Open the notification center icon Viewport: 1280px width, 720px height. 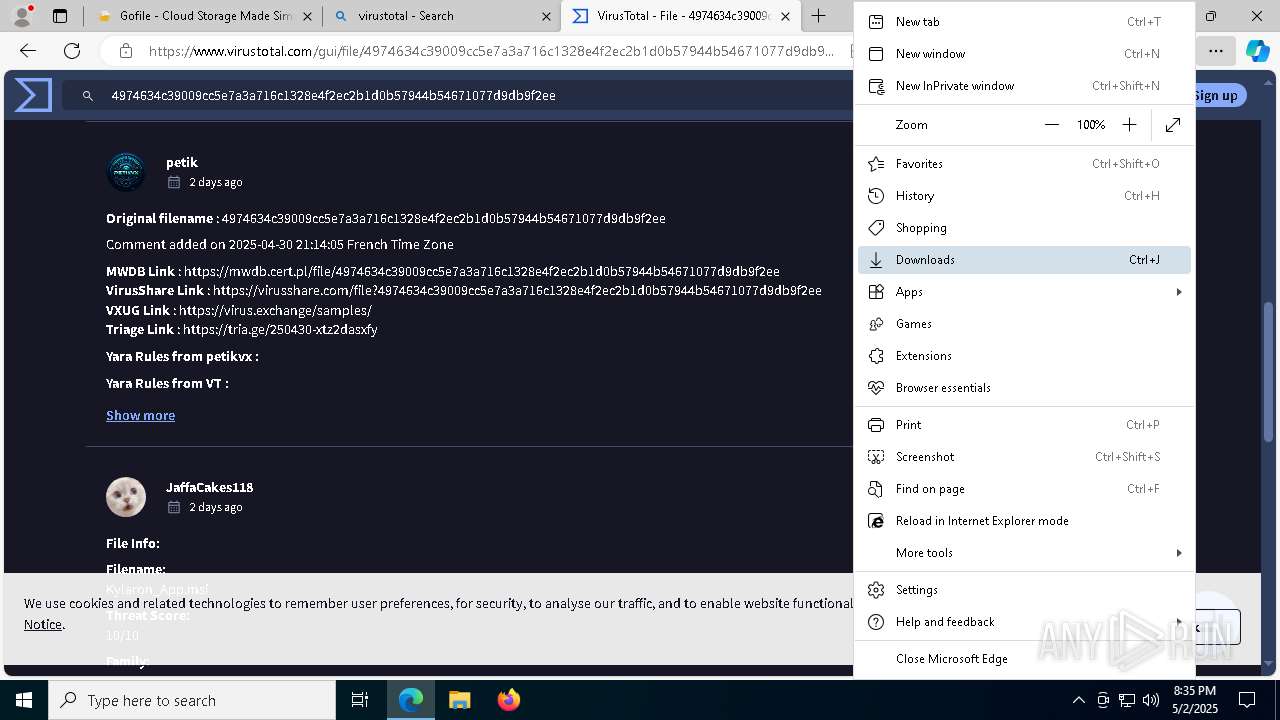[1247, 700]
